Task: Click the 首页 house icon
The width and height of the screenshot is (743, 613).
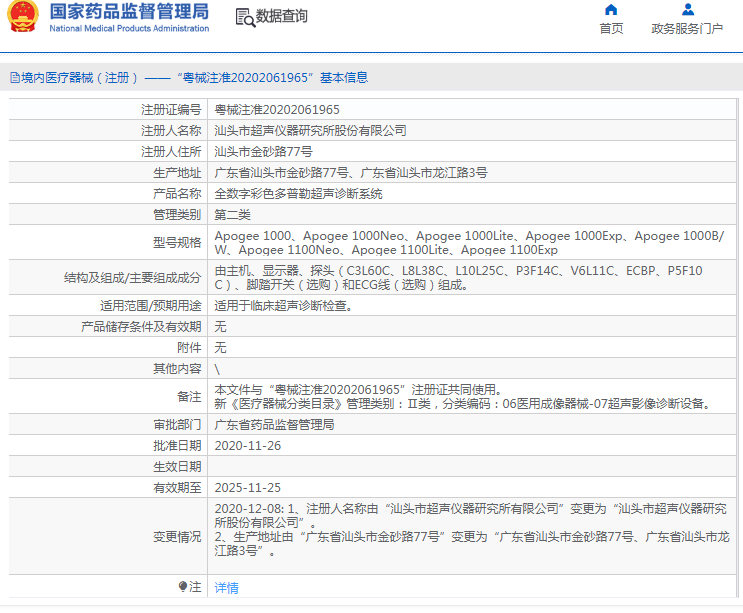Action: click(x=611, y=9)
